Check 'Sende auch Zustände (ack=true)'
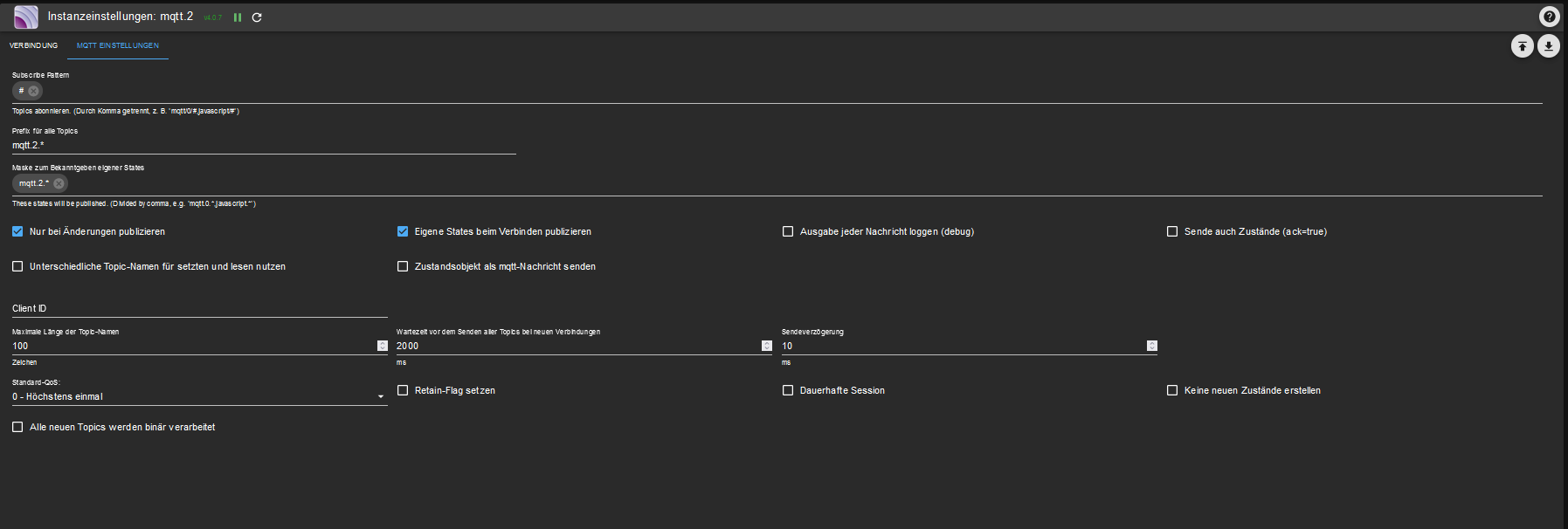This screenshot has width=1568, height=529. [x=1172, y=231]
